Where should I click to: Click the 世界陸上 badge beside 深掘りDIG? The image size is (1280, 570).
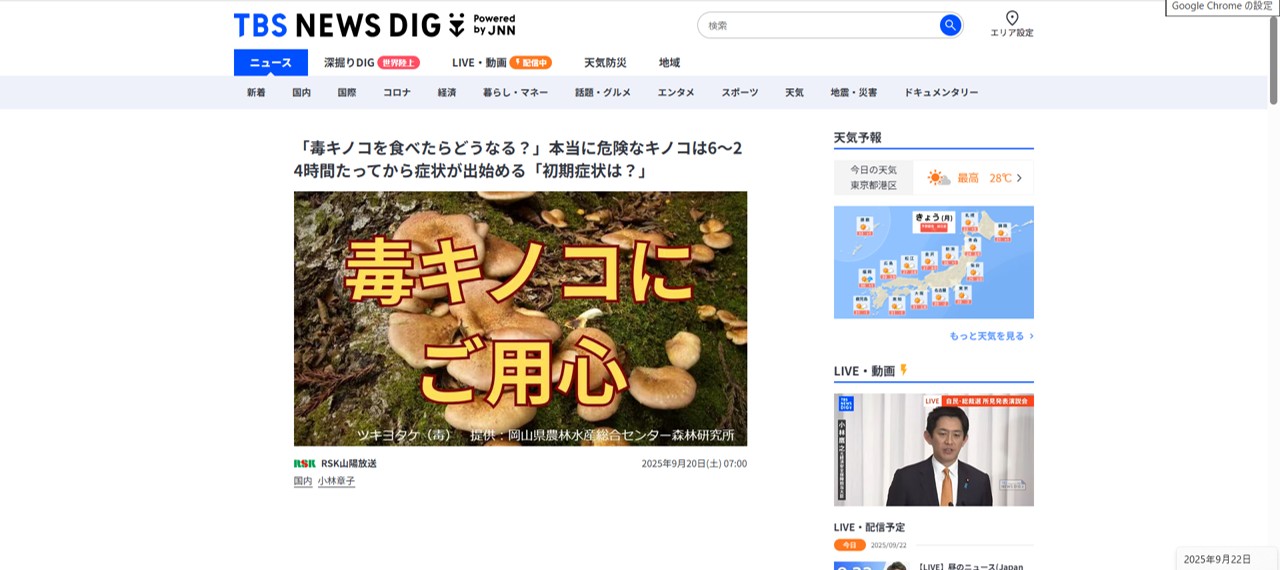pos(399,63)
